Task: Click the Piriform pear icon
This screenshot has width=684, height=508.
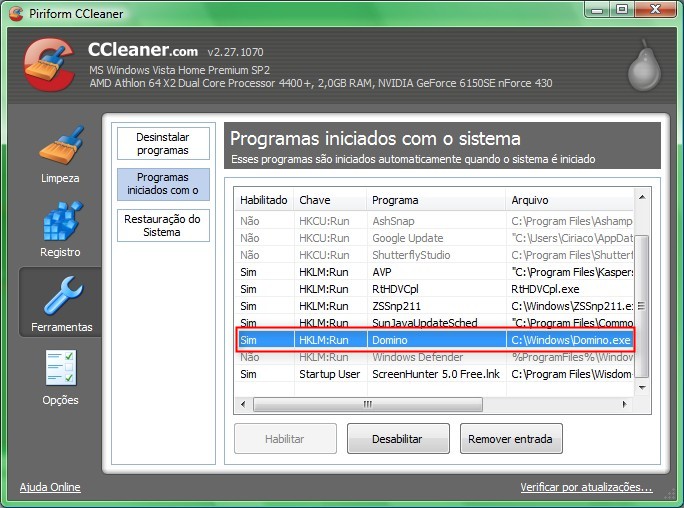Action: click(x=644, y=65)
